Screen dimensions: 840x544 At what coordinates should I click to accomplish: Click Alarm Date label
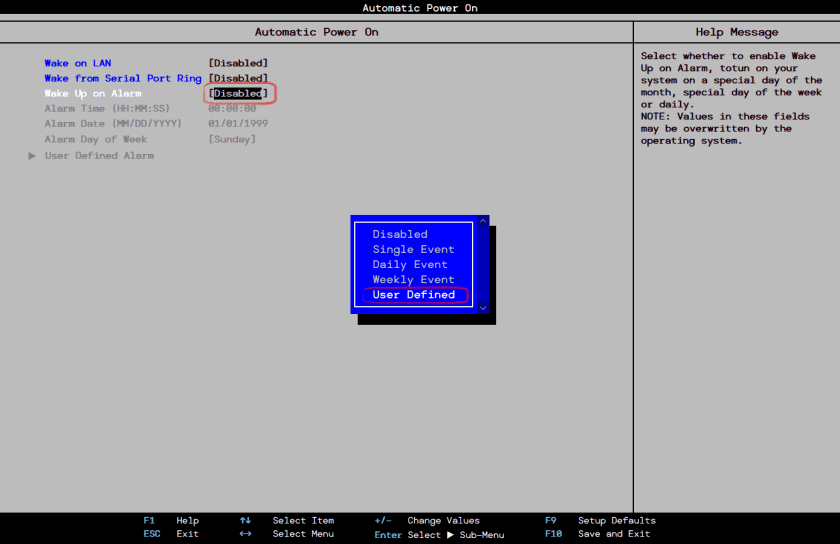point(113,123)
